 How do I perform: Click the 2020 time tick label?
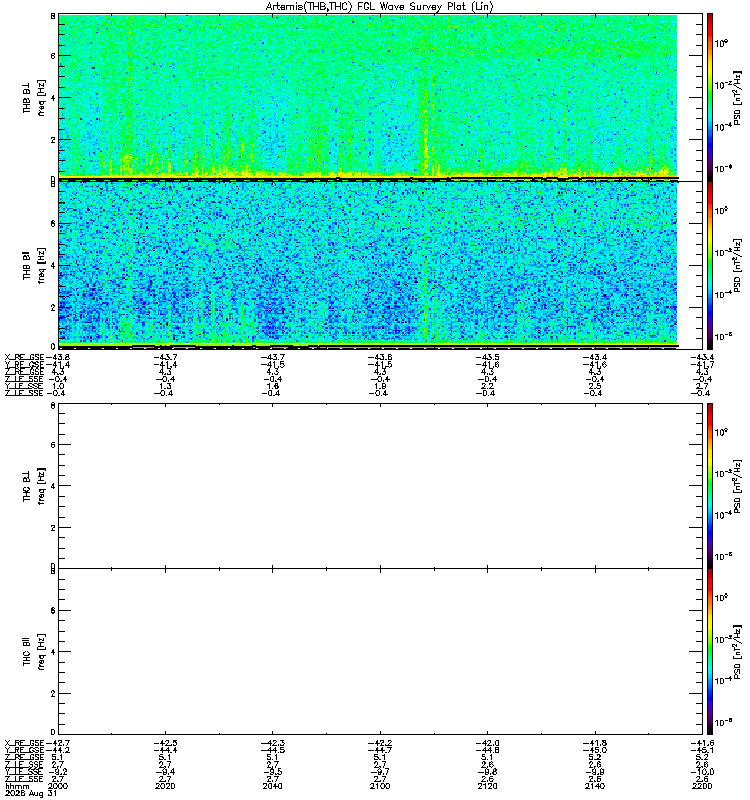[165, 786]
